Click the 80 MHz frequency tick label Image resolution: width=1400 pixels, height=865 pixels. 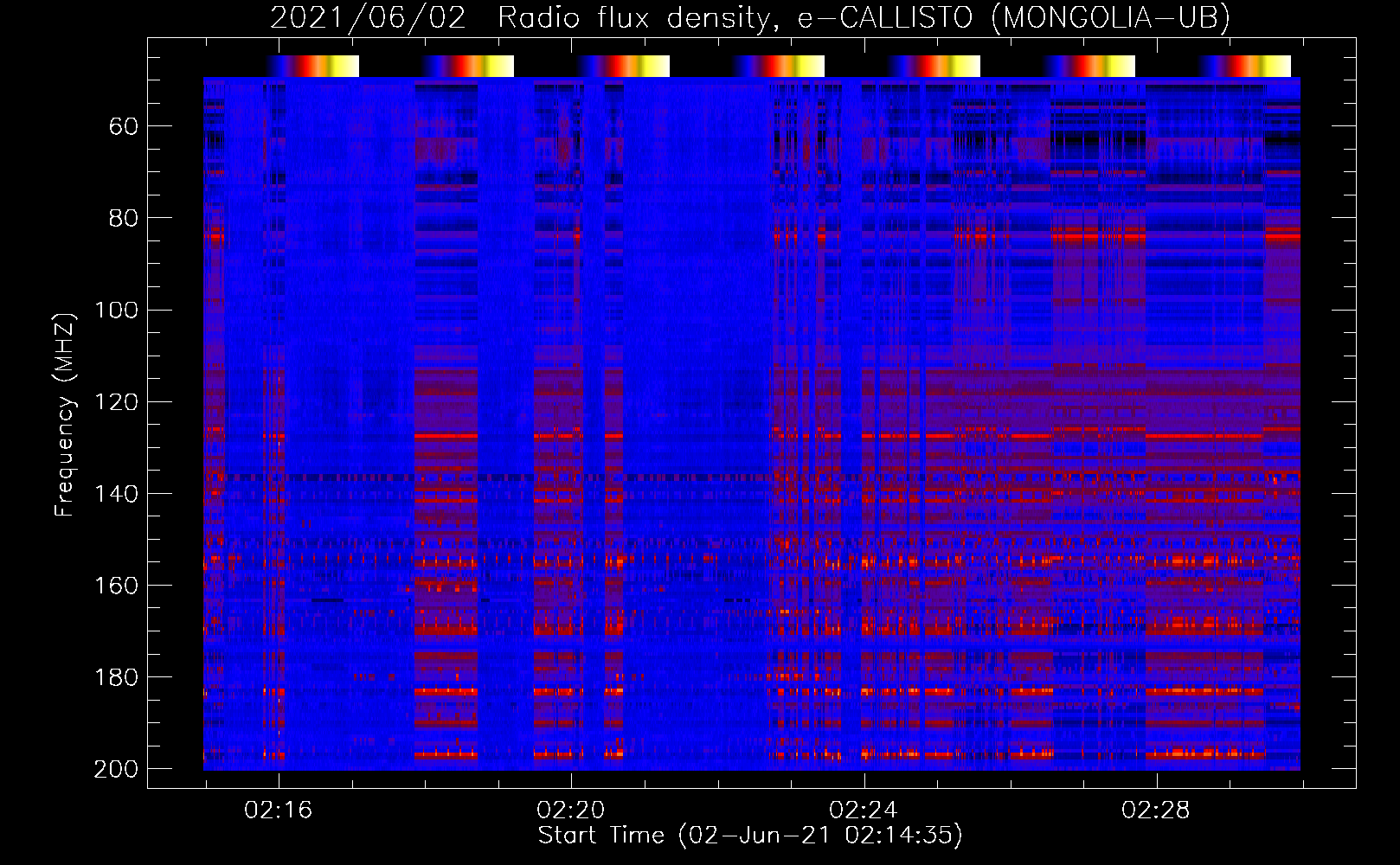click(124, 218)
